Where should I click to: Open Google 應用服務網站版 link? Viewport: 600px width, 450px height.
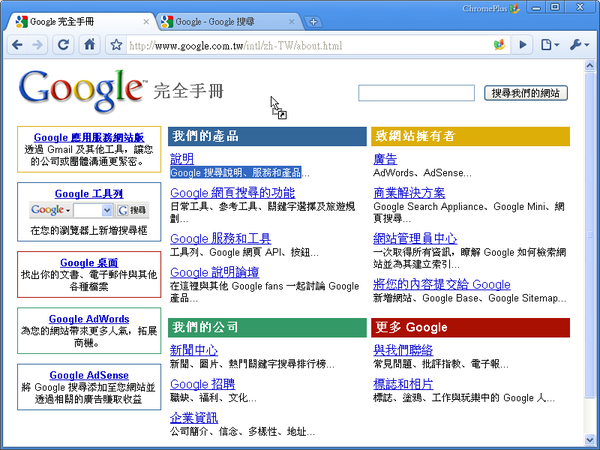pos(89,137)
